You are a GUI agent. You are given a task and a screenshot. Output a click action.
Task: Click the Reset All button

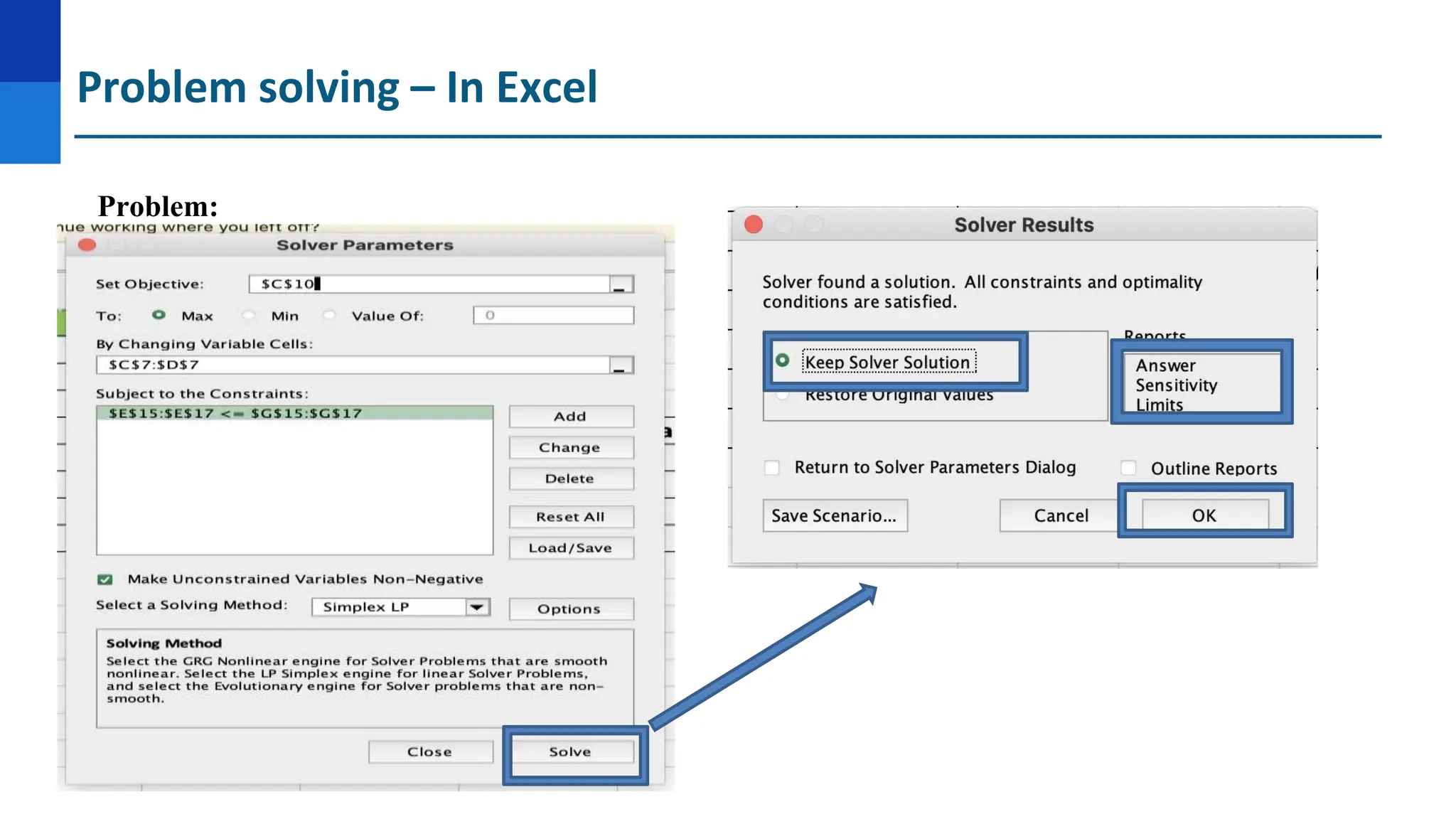tap(571, 517)
